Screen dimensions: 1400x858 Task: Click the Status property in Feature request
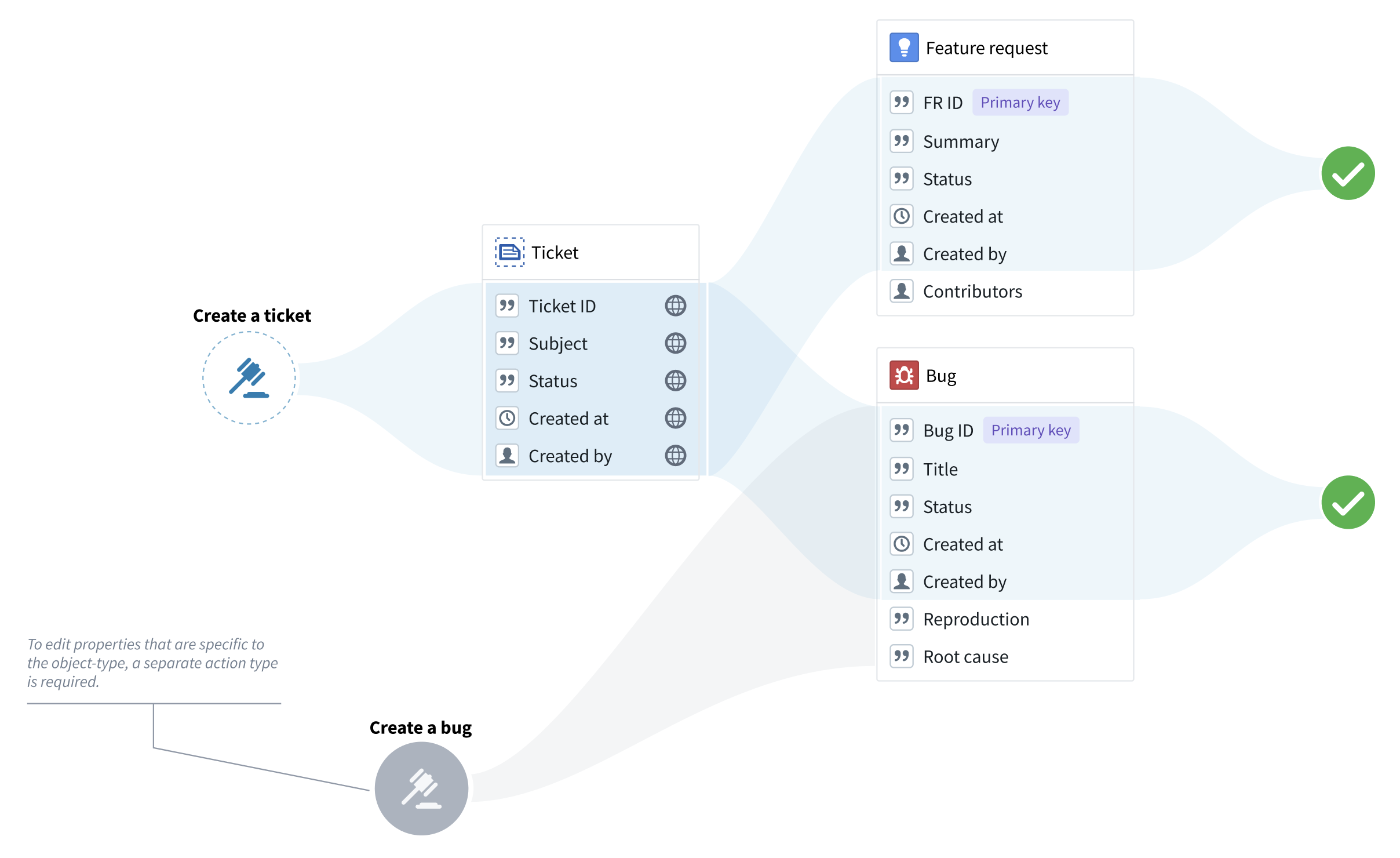coord(947,179)
